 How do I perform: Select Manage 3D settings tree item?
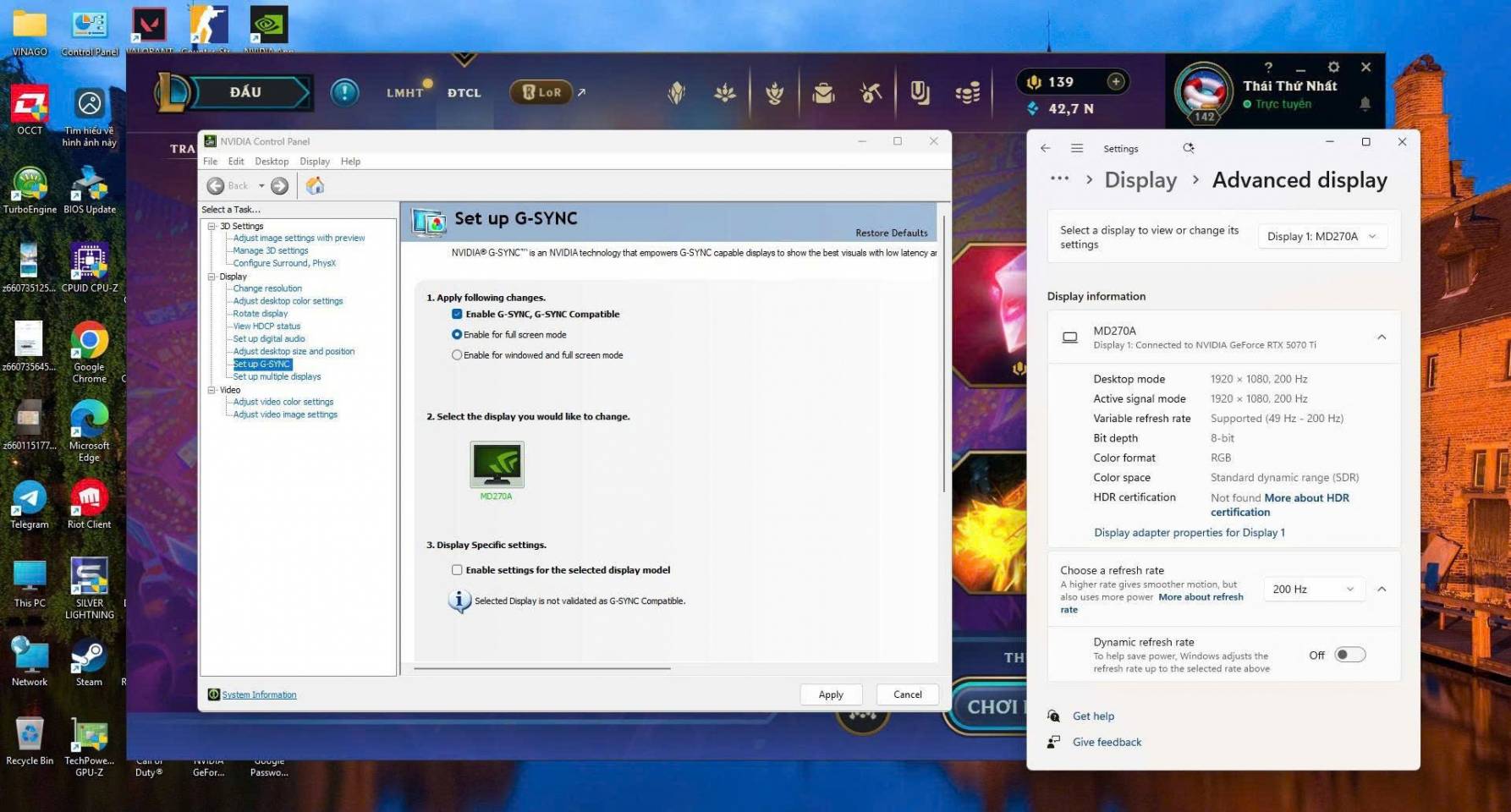pos(271,250)
